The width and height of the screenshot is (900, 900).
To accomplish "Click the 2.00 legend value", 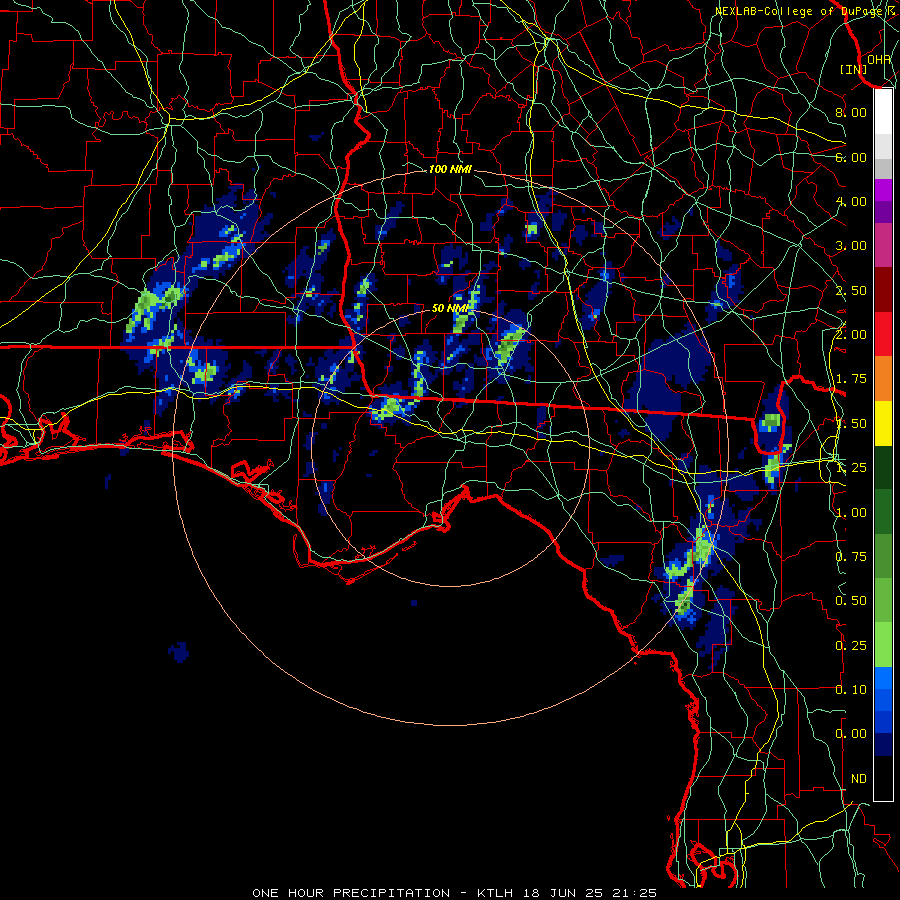I will coord(851,335).
